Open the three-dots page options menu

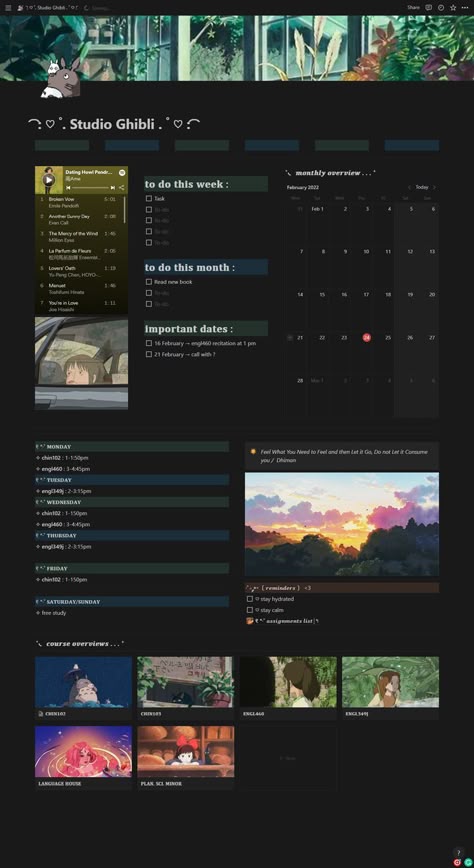[465, 8]
